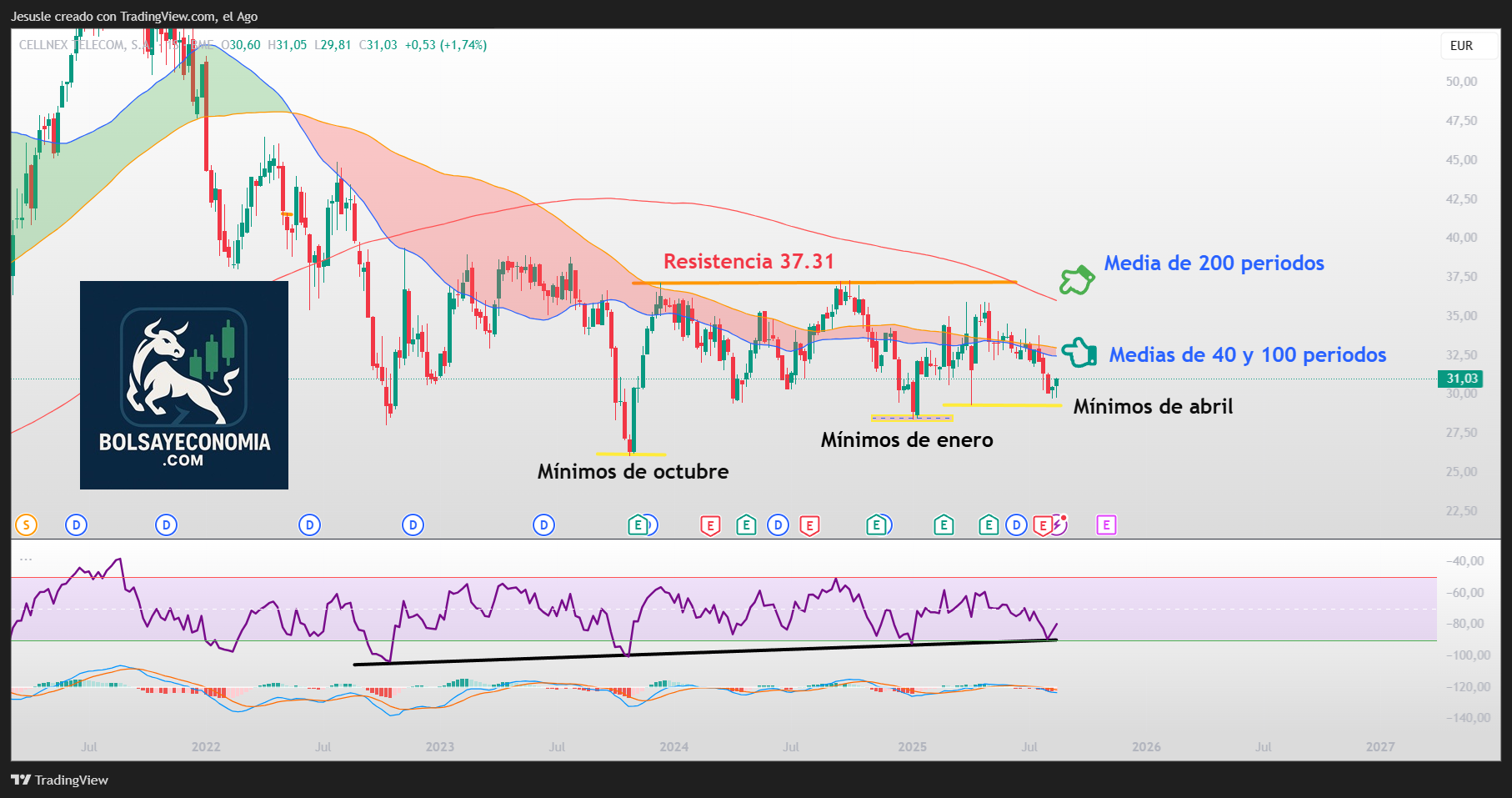Click the teal pointing hand next to Medias de 40

(1079, 352)
